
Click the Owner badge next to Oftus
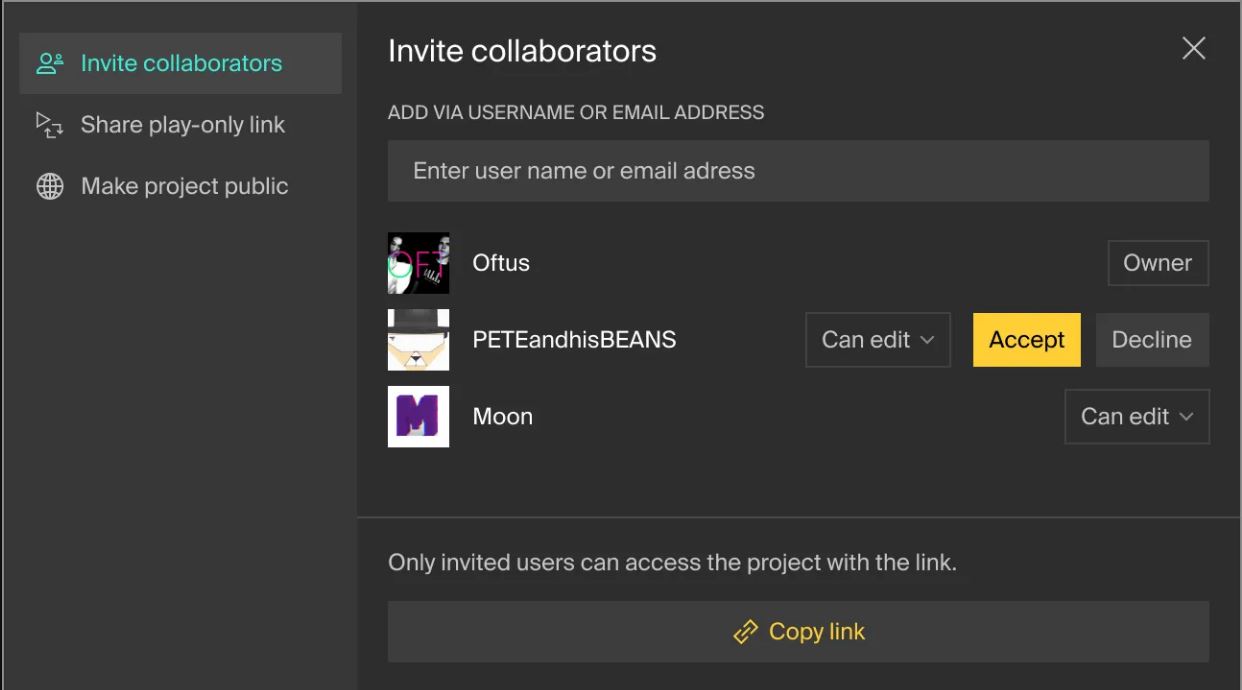coord(1157,263)
